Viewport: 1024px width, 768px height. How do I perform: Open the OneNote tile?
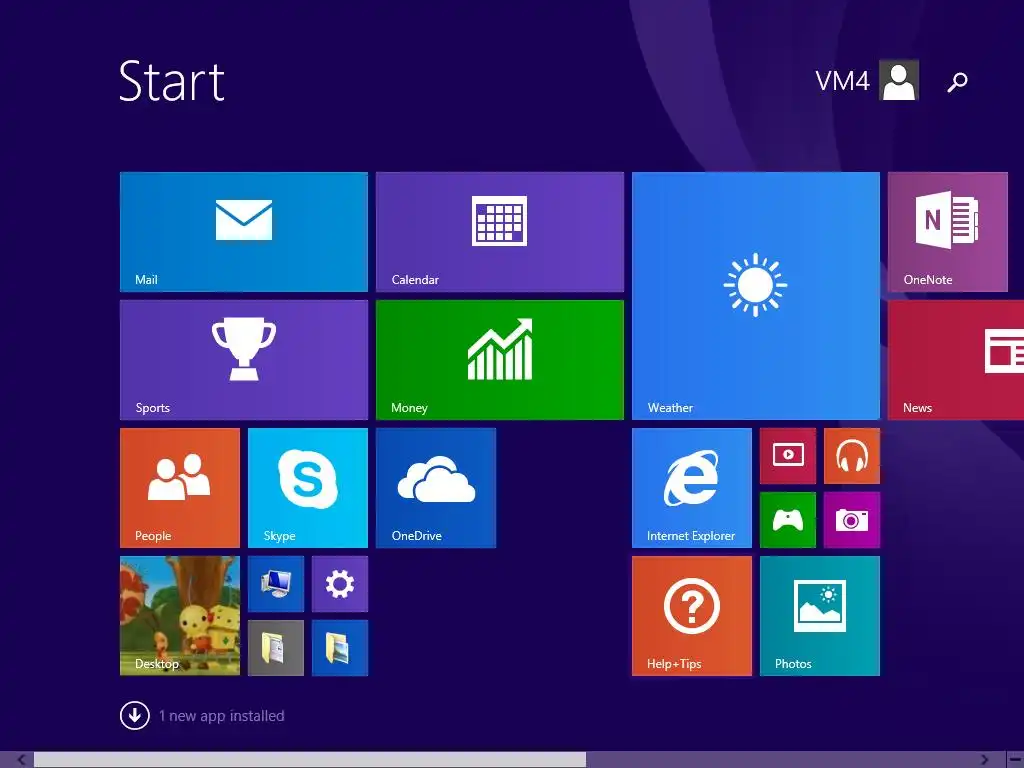[x=948, y=232]
